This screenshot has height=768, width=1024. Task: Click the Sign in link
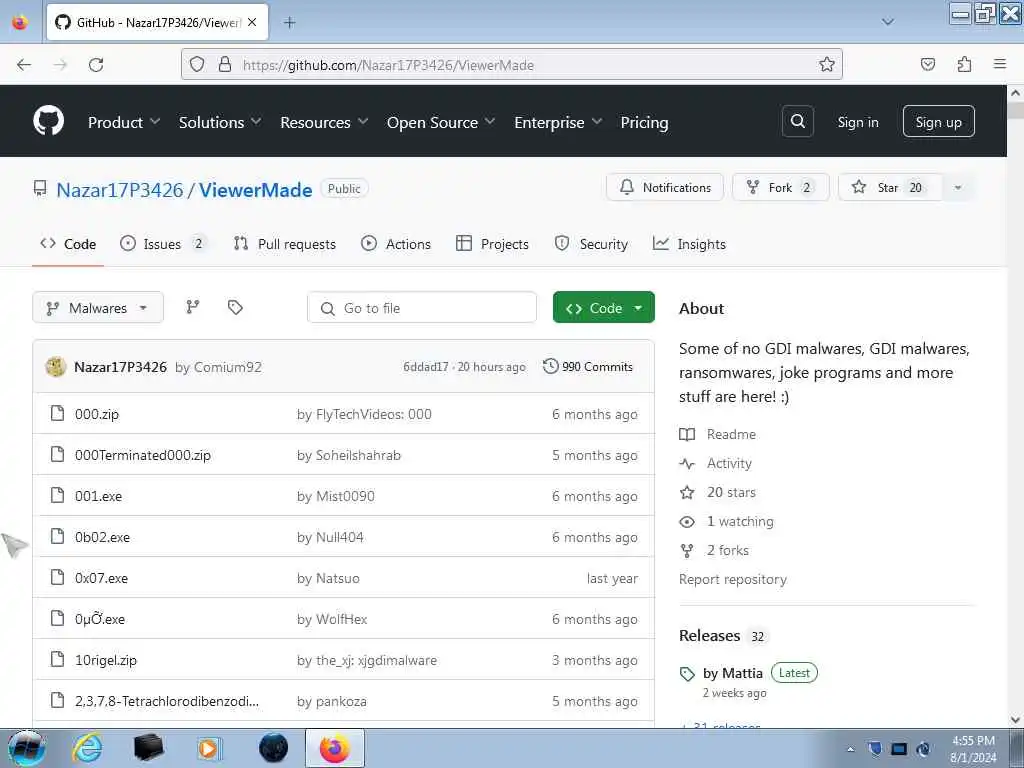tap(857, 122)
